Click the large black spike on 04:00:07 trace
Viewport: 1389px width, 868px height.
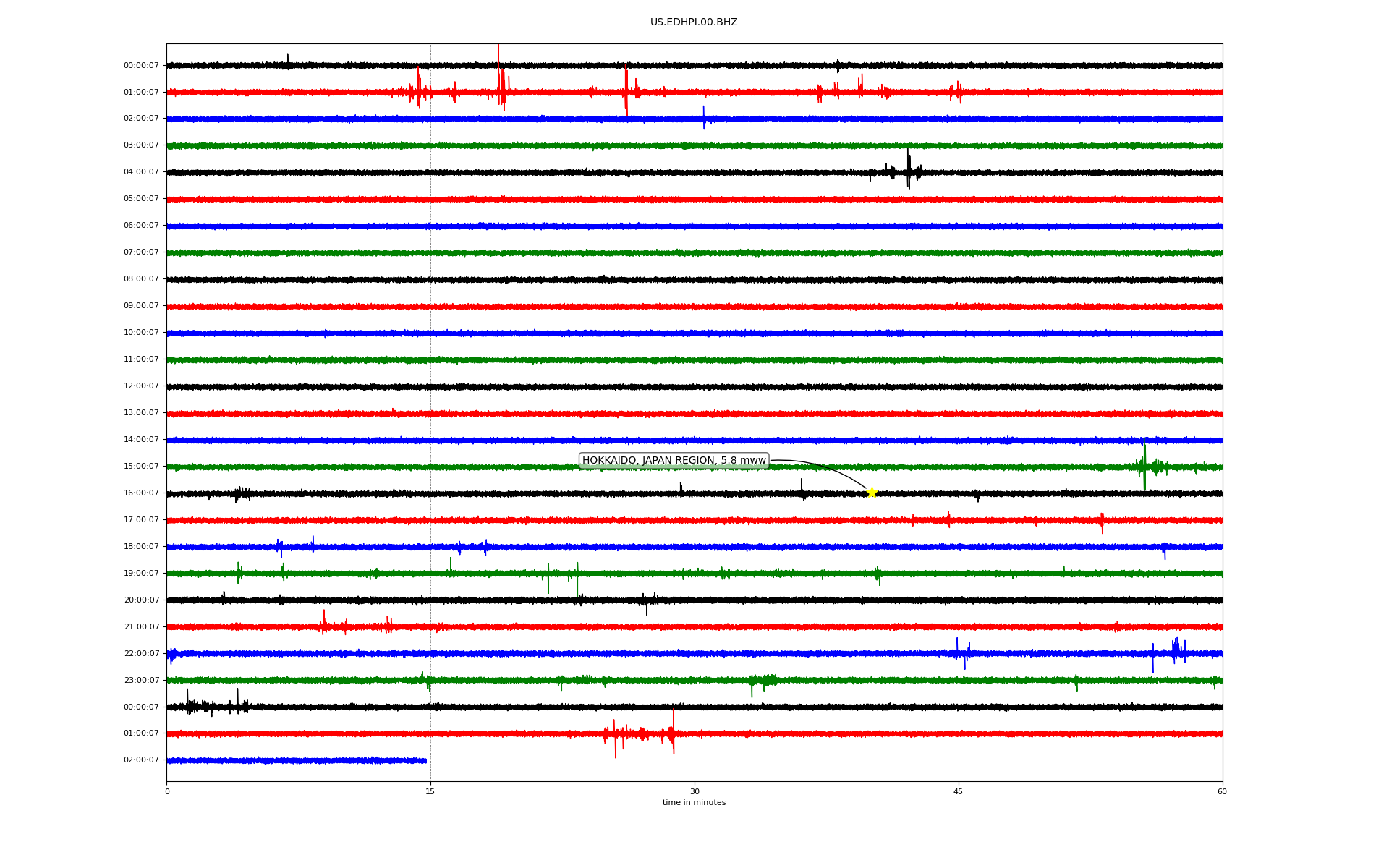[909, 169]
